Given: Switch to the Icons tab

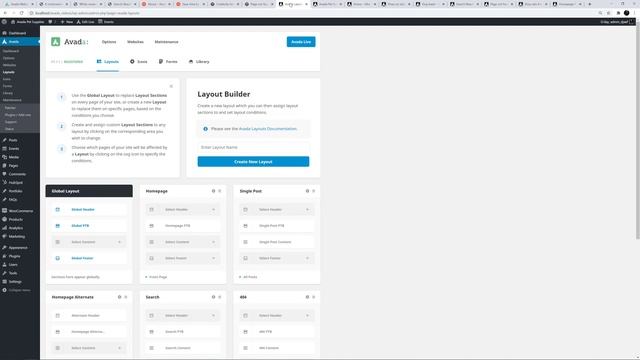Looking at the screenshot, I should pyautogui.click(x=139, y=62).
